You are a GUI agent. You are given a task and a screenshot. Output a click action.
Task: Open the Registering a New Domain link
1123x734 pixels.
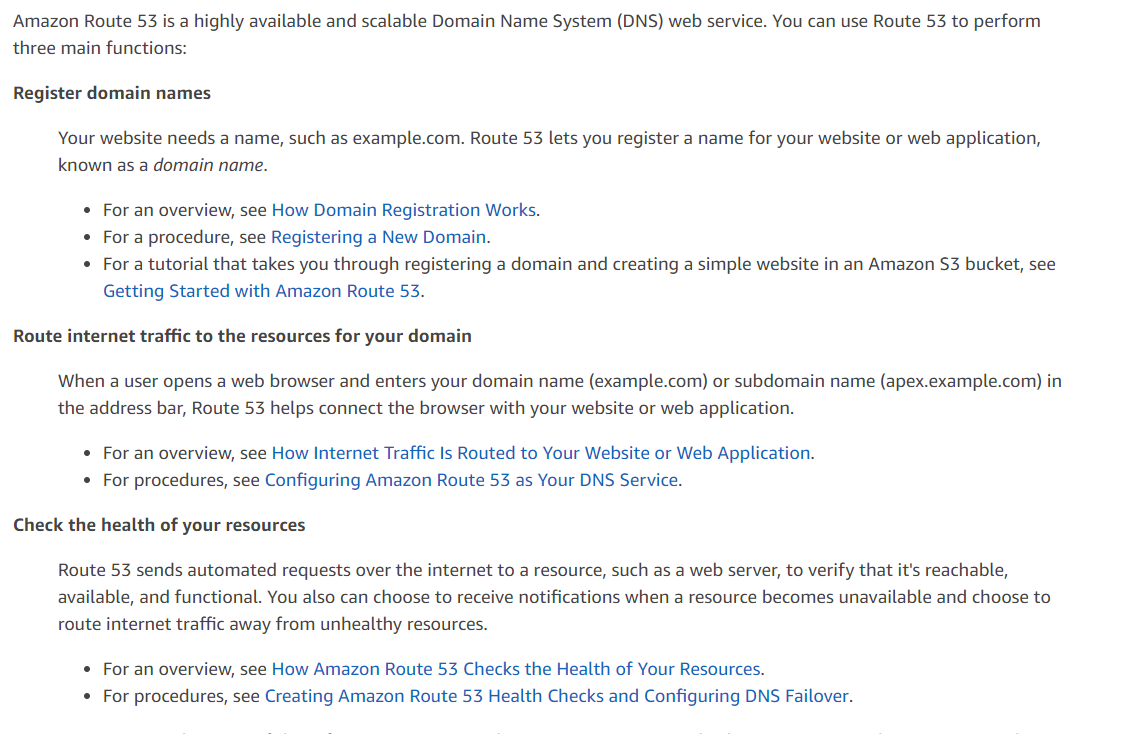click(x=378, y=237)
